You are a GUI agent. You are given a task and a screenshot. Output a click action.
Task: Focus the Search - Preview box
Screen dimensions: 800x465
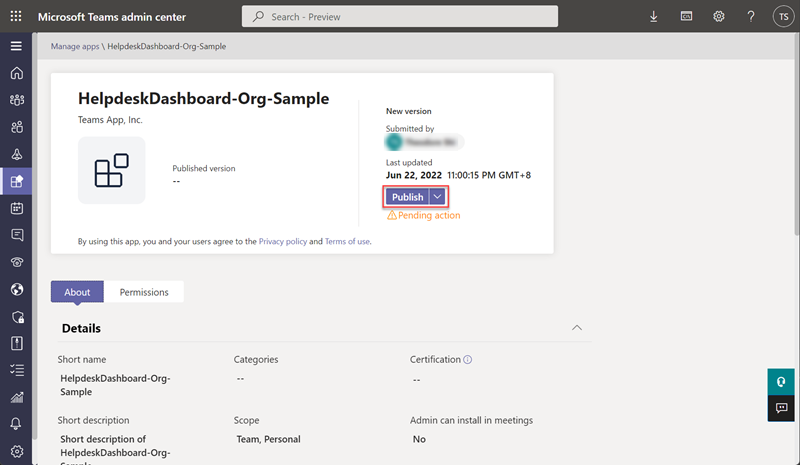(x=399, y=16)
